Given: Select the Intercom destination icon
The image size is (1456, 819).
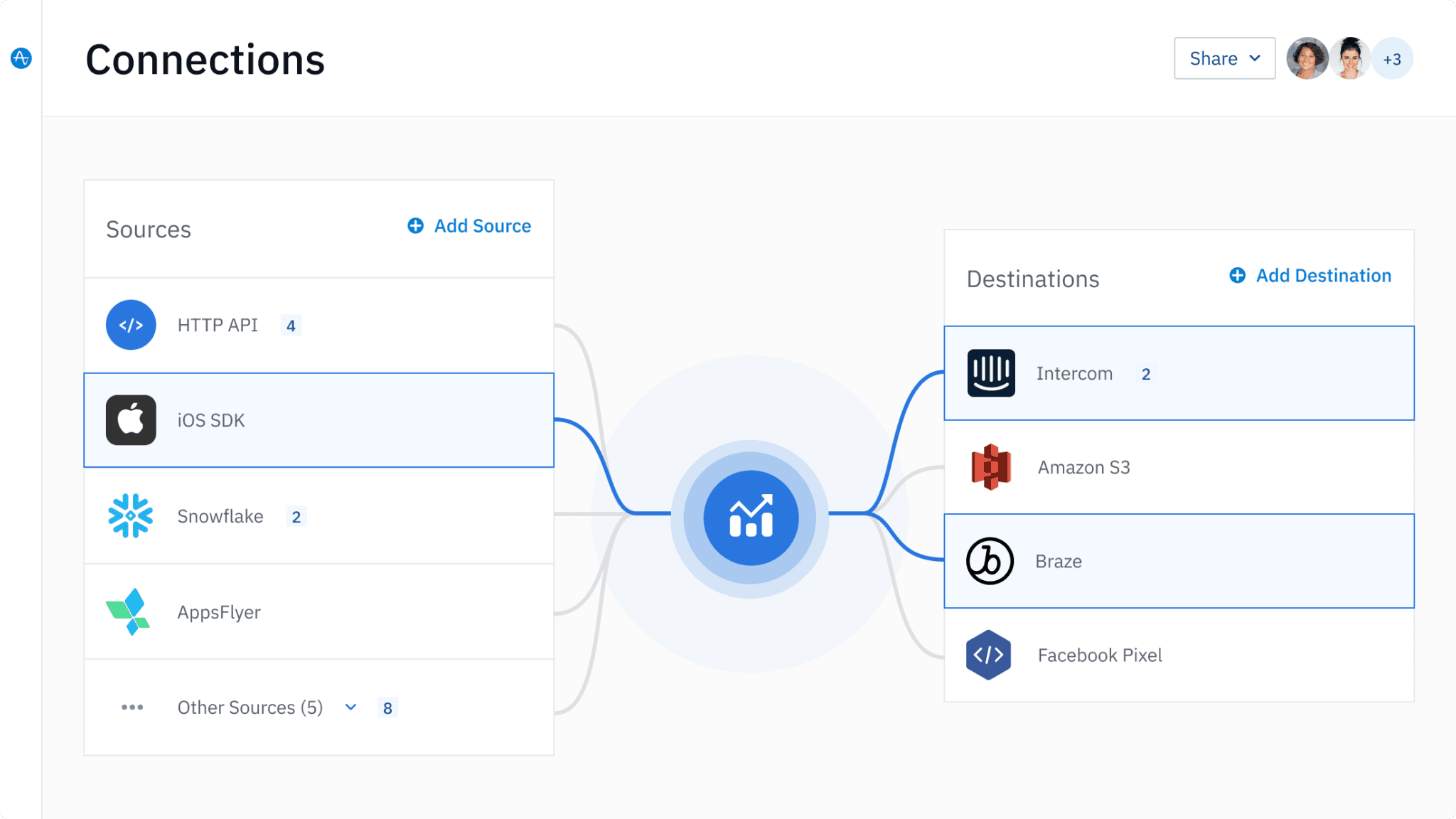Looking at the screenshot, I should [x=990, y=373].
